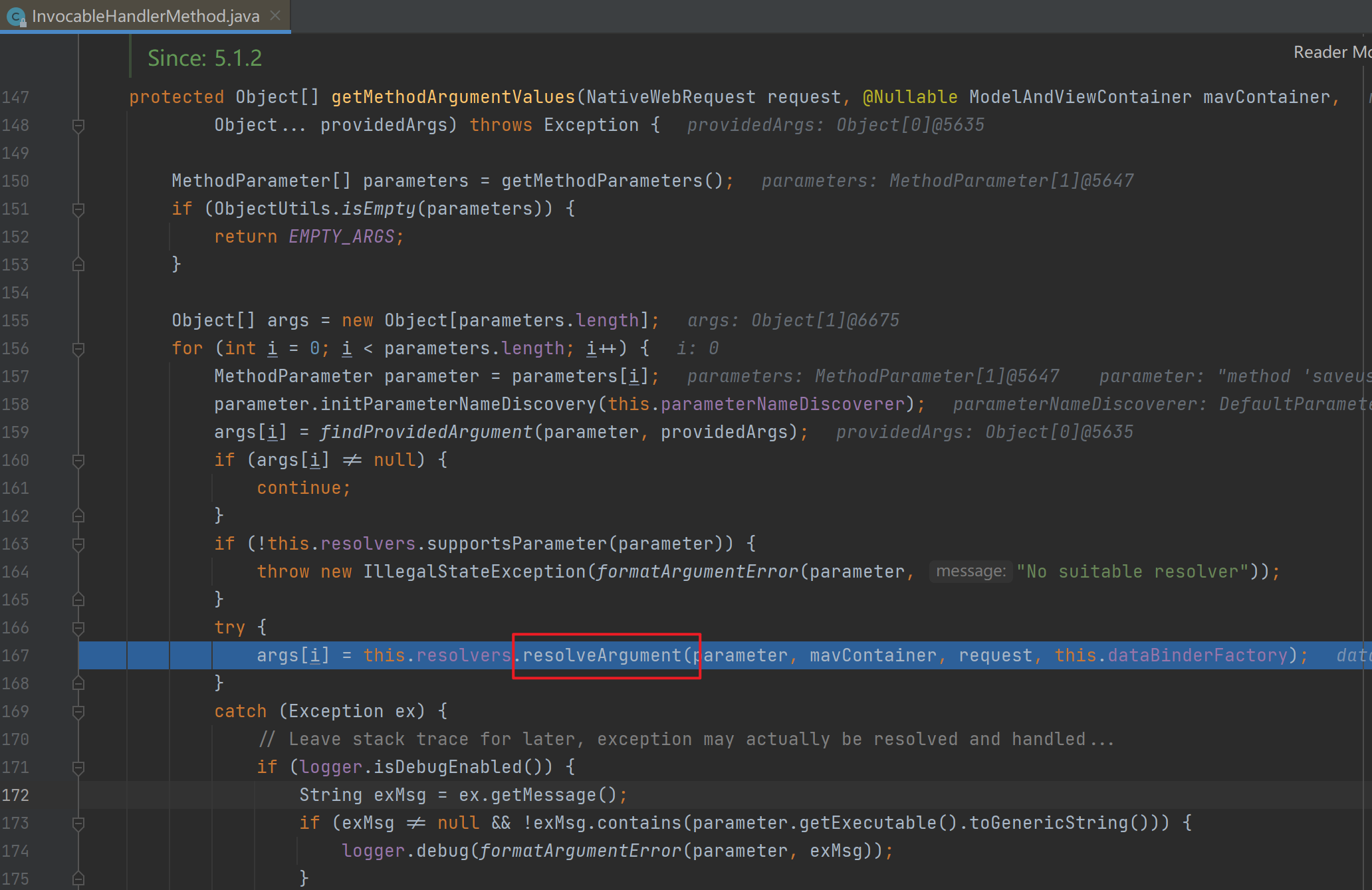This screenshot has height=890, width=1372.
Task: Click the getMethodArgumentValues method name
Action: 453,97
